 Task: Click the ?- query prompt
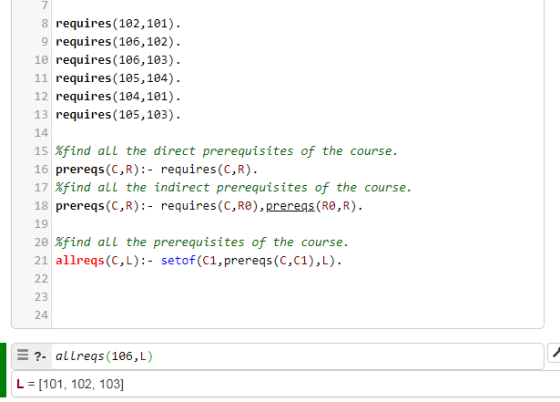pos(40,356)
